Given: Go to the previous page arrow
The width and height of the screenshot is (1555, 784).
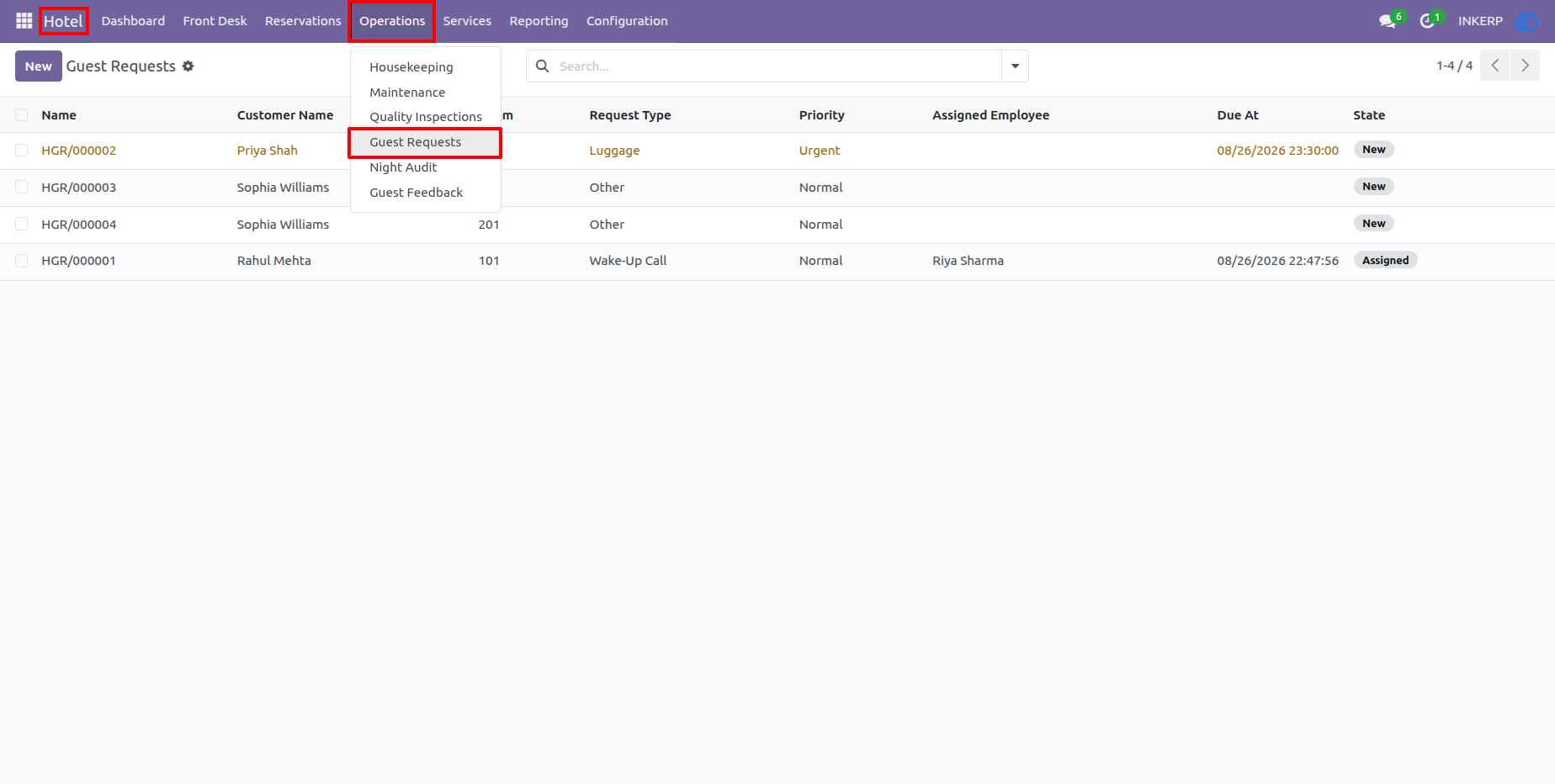Looking at the screenshot, I should click(1495, 66).
